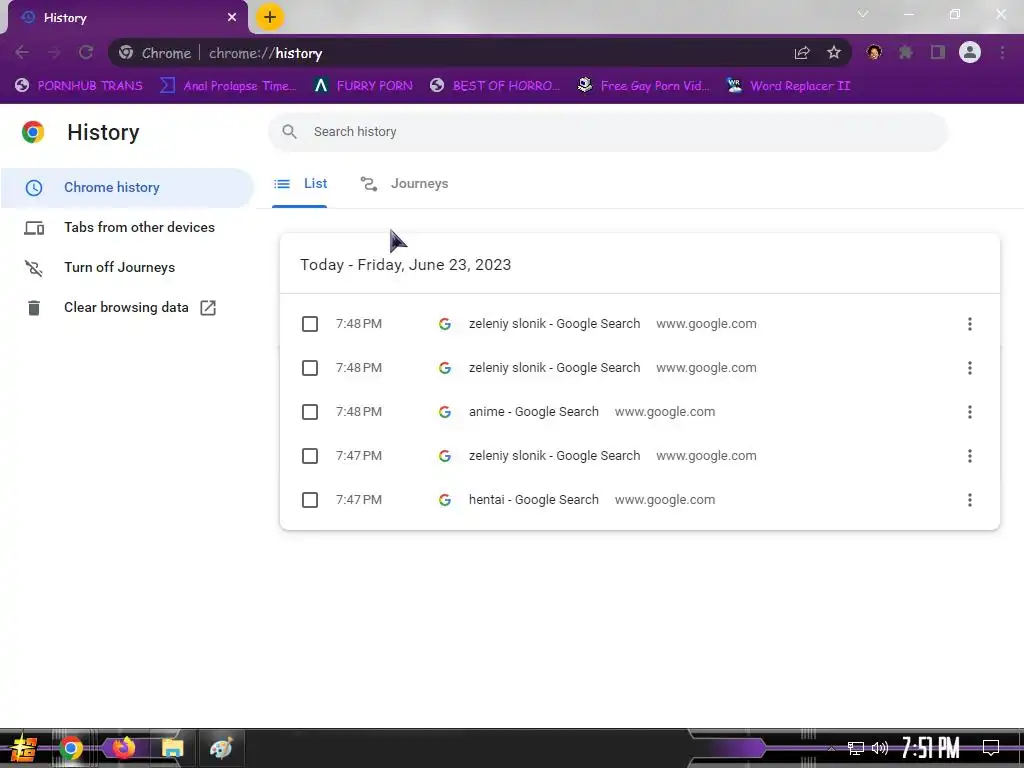The image size is (1024, 768).
Task: Open a new tab with plus button
Action: (x=270, y=17)
